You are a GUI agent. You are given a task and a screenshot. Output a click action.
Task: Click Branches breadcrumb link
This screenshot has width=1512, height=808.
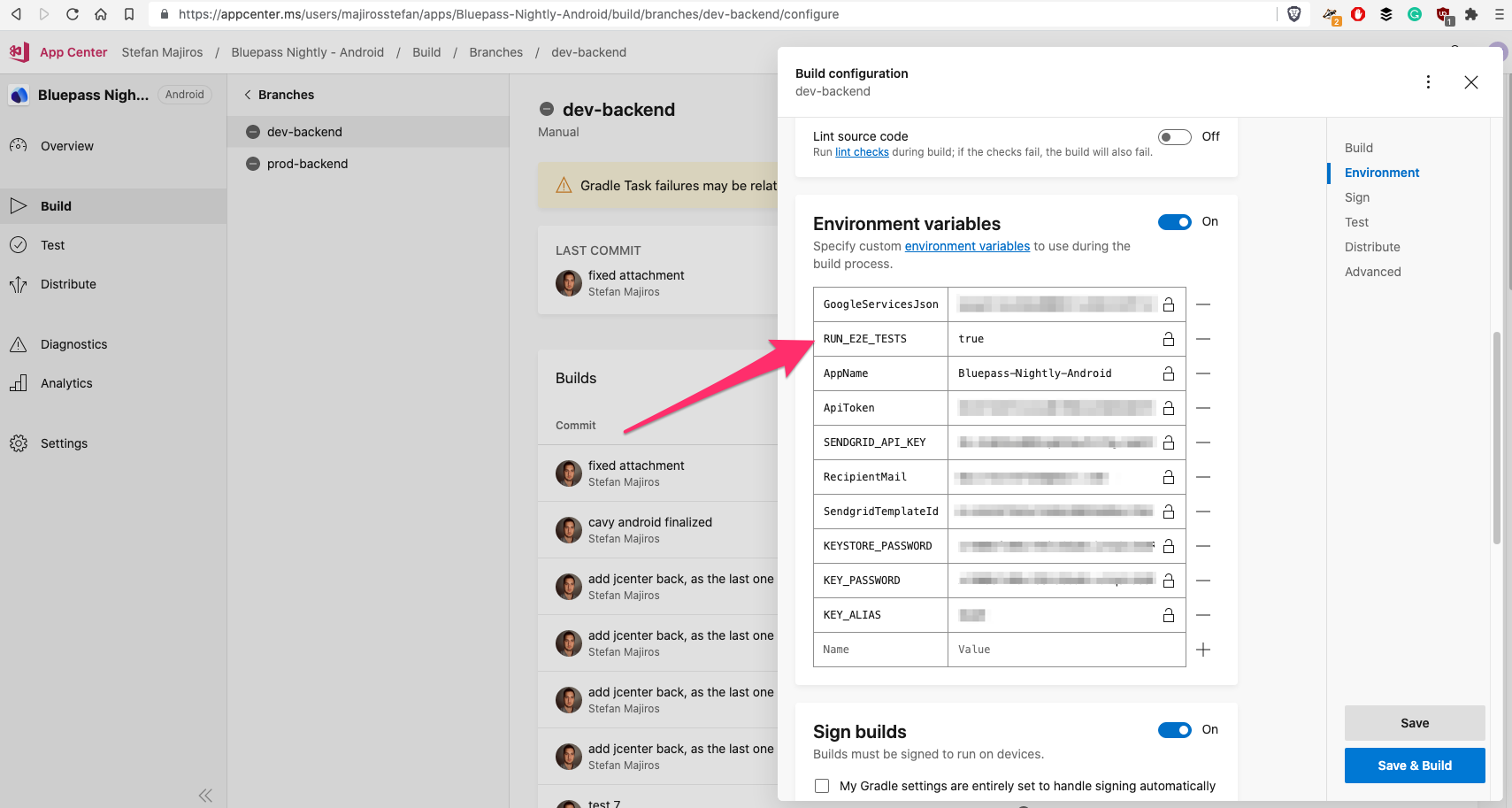tap(495, 52)
